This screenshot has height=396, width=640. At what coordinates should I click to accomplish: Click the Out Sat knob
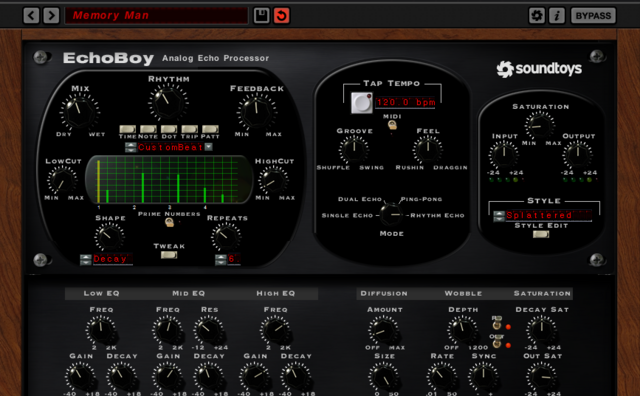coord(541,376)
